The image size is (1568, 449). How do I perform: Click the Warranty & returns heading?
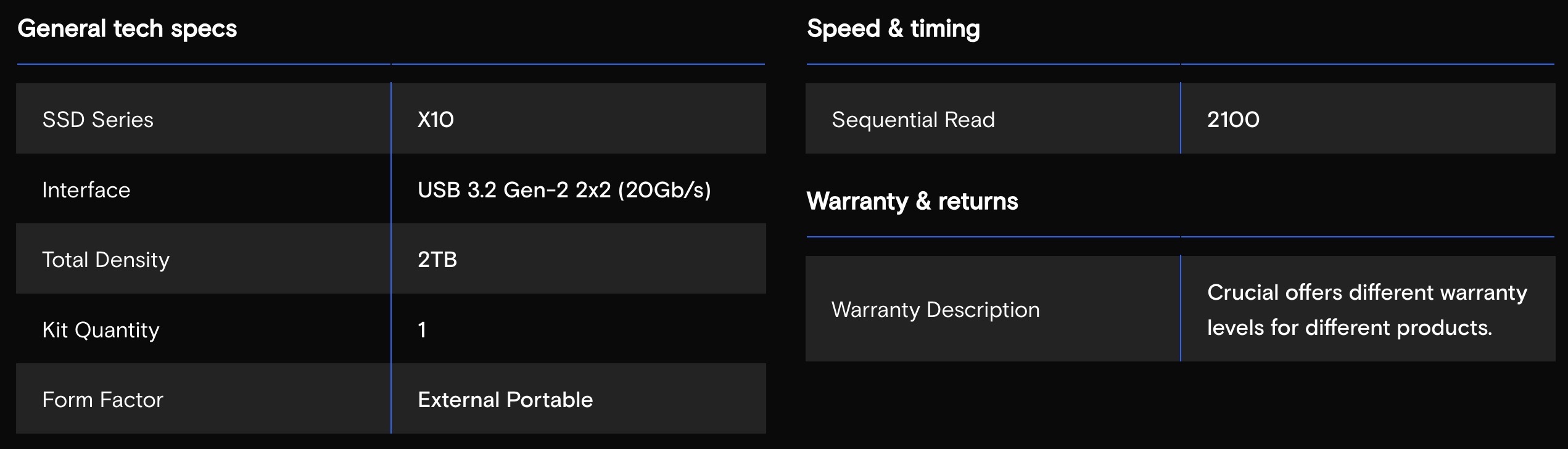(x=912, y=202)
